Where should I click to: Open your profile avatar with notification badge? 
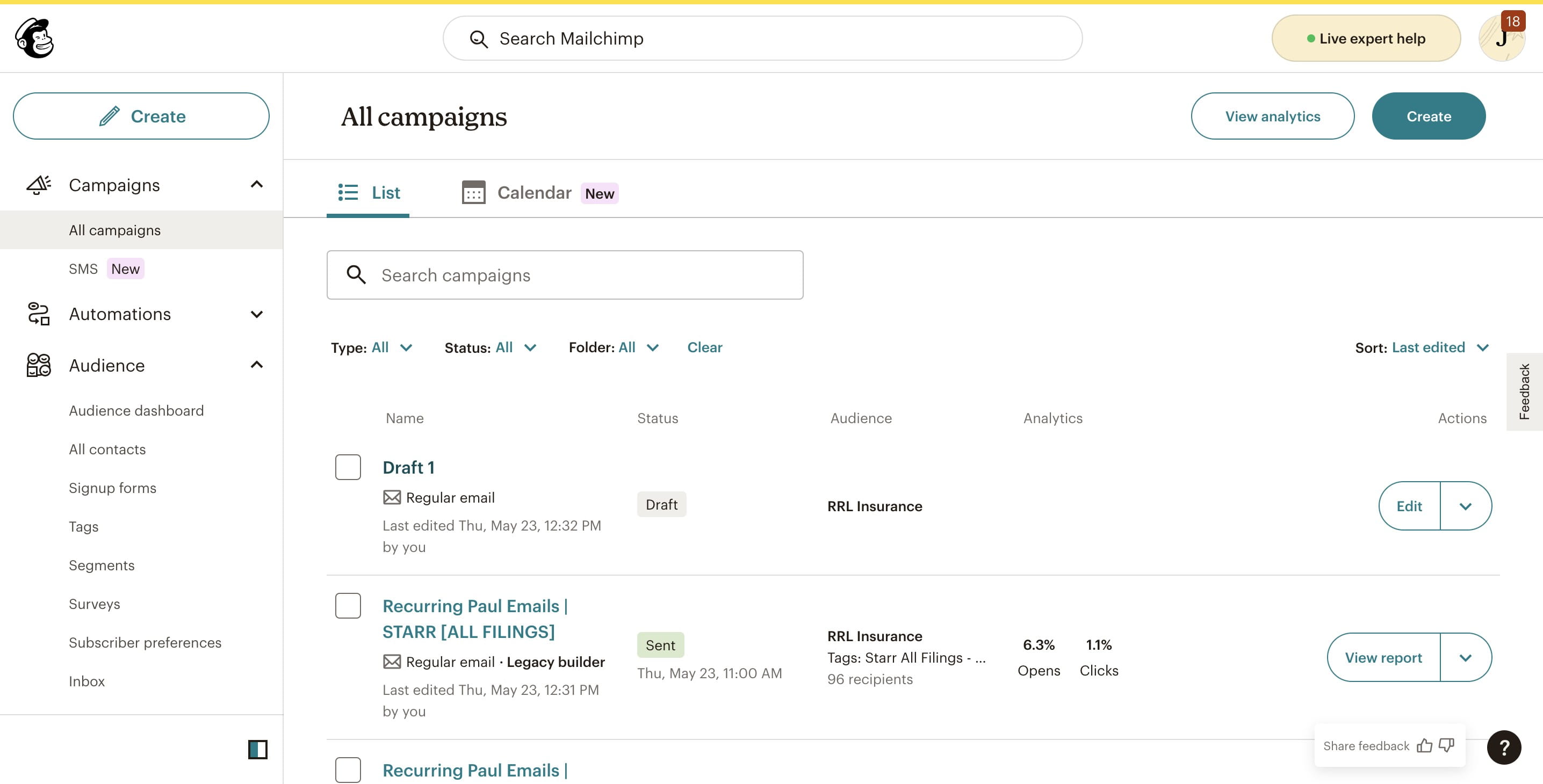click(x=1502, y=38)
